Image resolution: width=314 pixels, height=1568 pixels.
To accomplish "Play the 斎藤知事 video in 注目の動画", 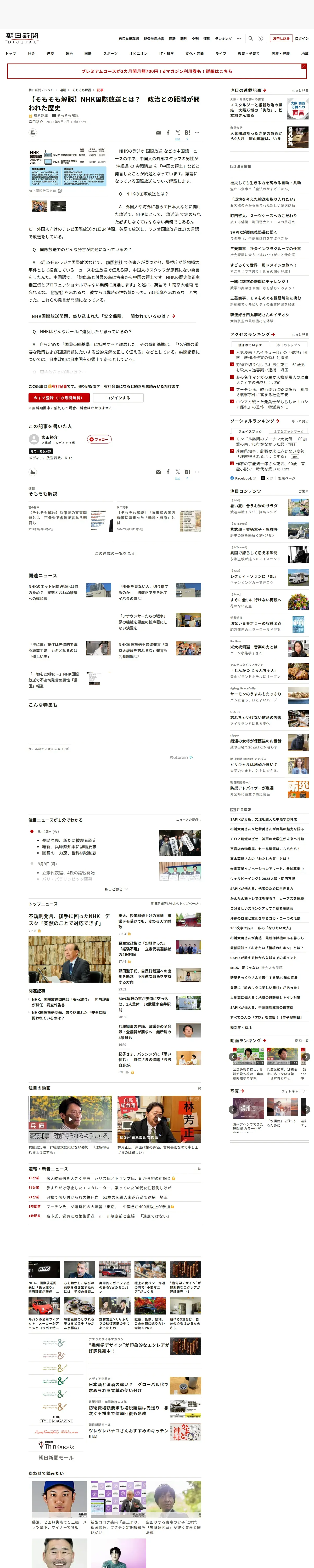I will click(x=70, y=1119).
